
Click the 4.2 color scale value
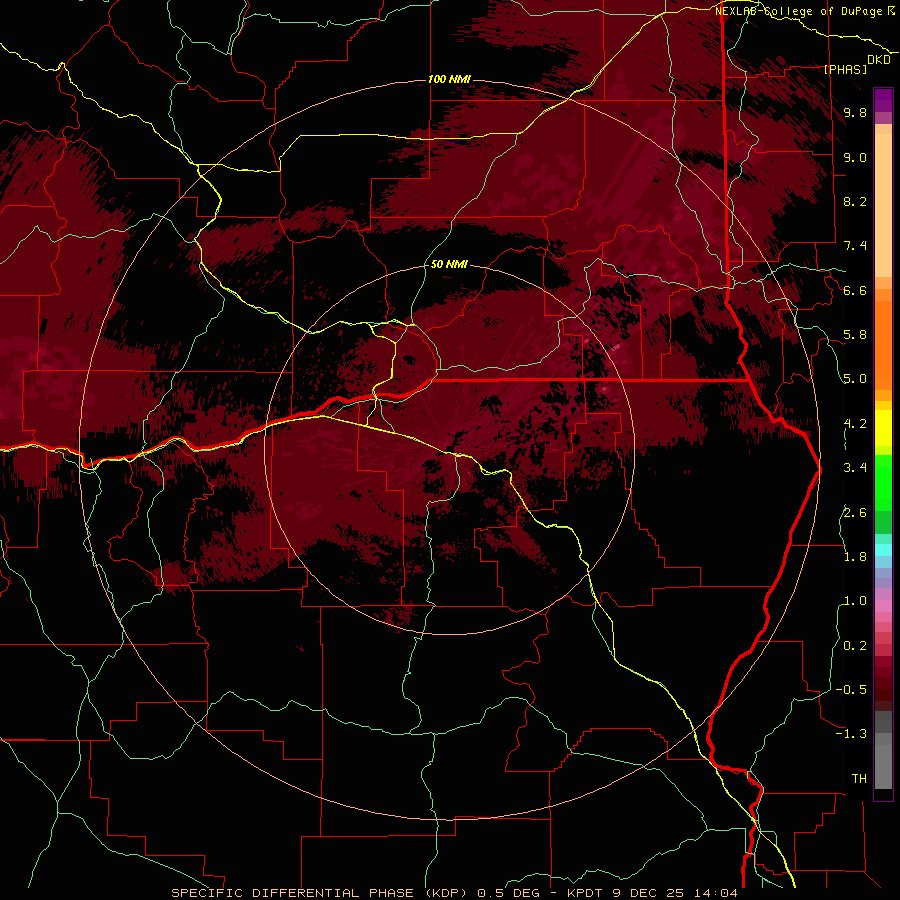(x=855, y=424)
